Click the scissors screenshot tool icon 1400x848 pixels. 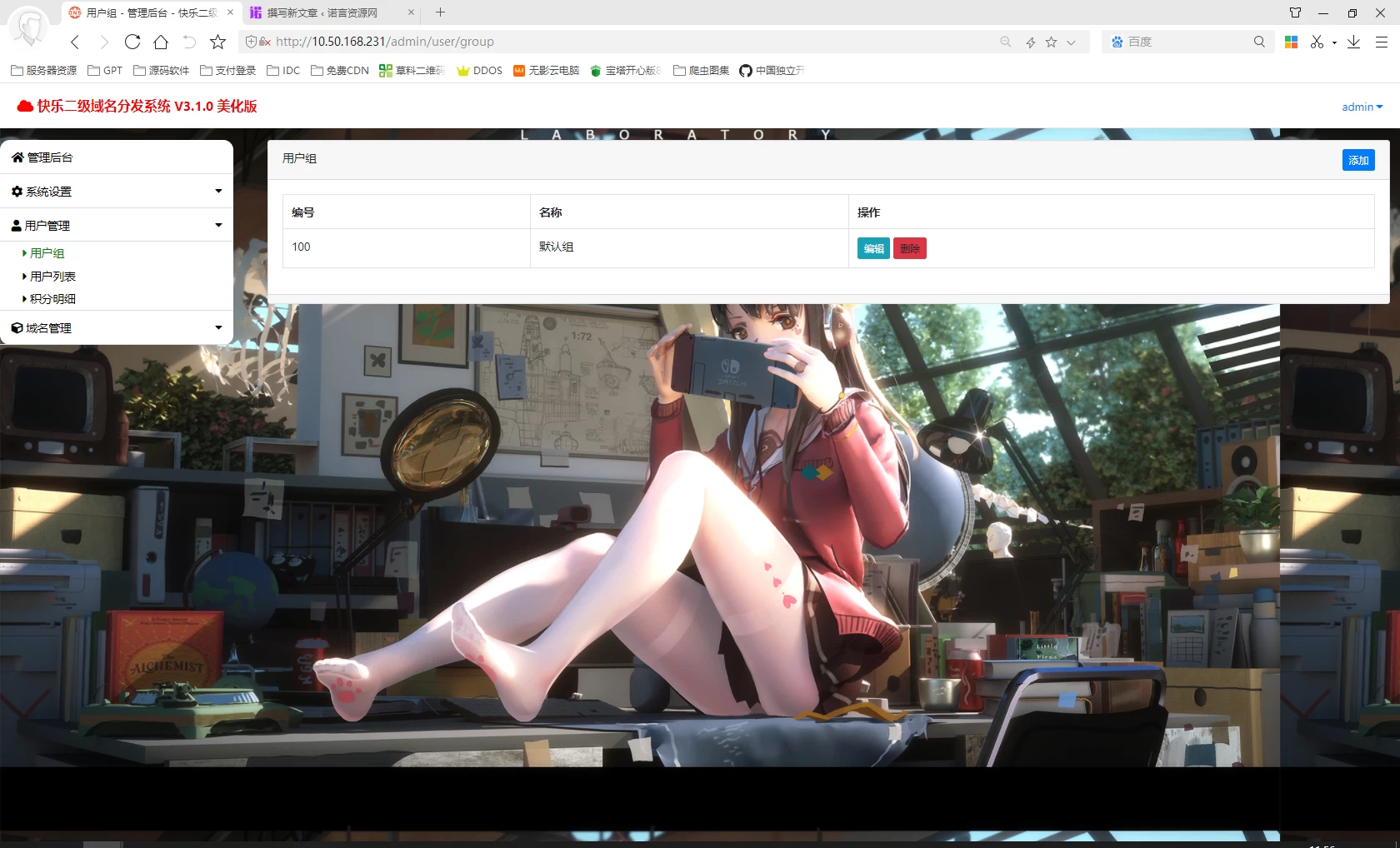coord(1317,42)
